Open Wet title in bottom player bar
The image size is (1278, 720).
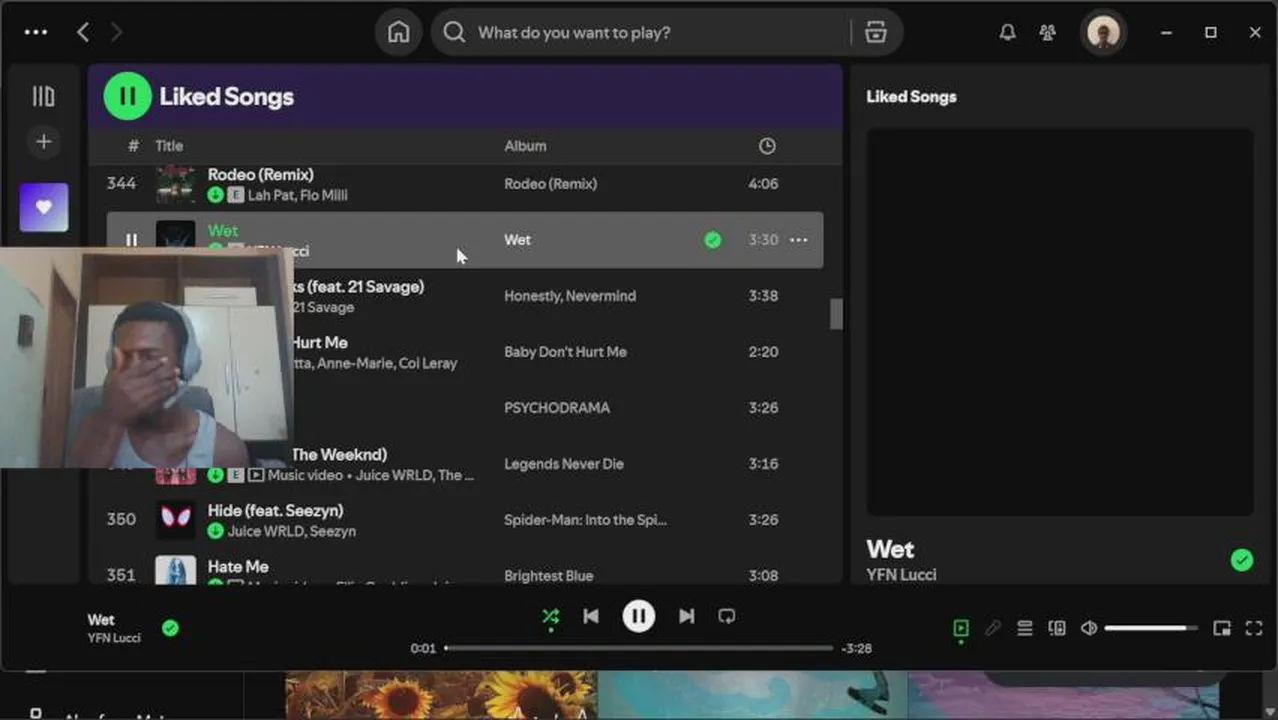click(101, 620)
